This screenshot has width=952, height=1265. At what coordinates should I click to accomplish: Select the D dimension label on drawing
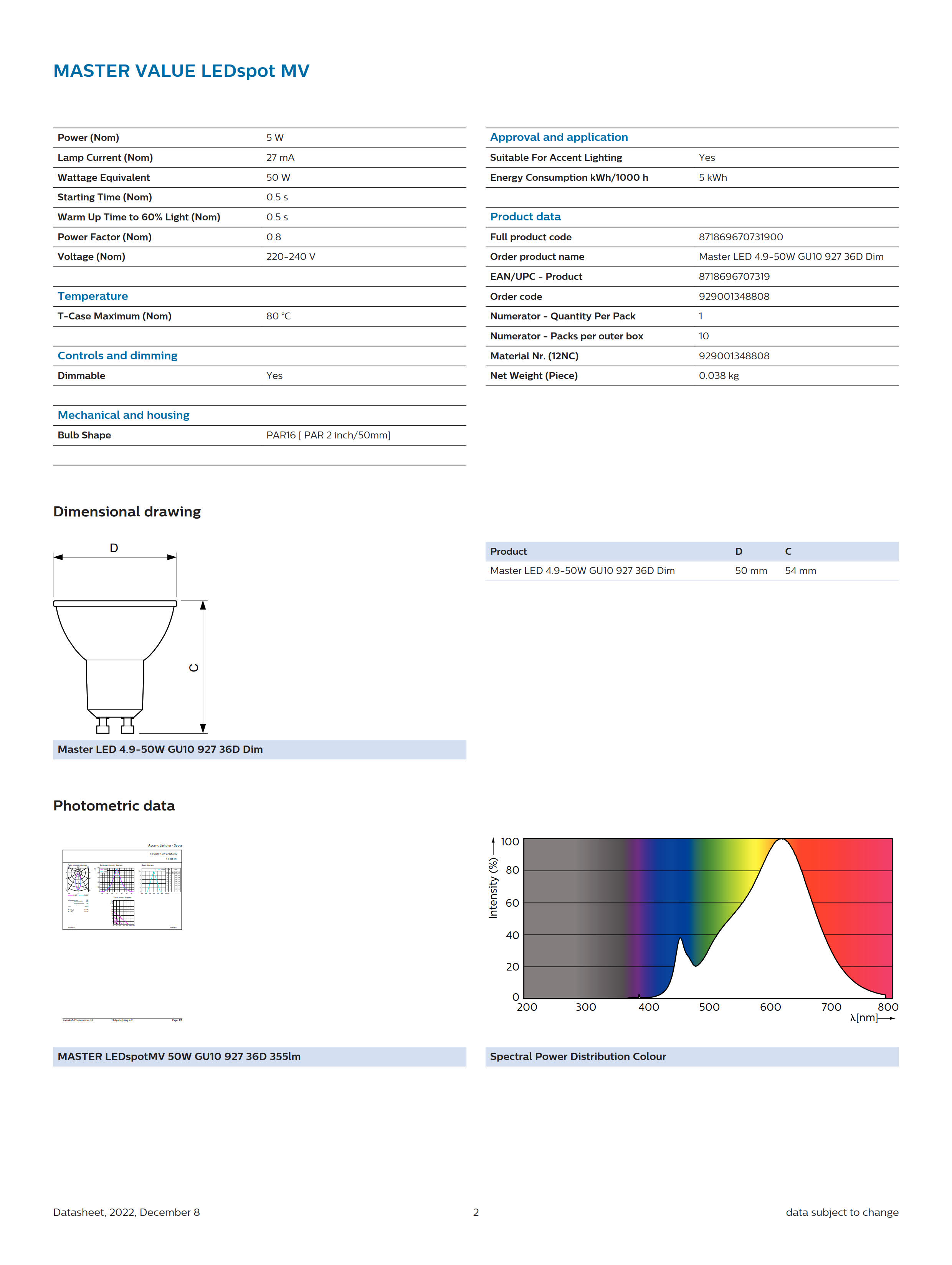114,548
